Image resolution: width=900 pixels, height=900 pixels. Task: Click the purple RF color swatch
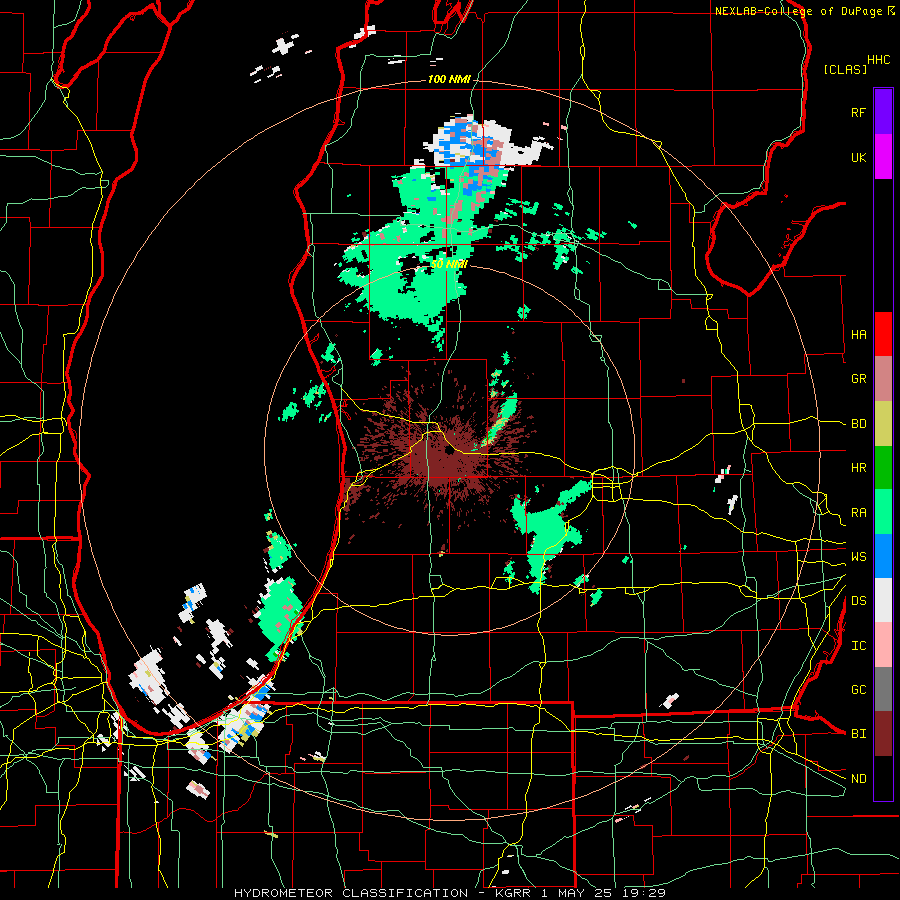point(883,112)
